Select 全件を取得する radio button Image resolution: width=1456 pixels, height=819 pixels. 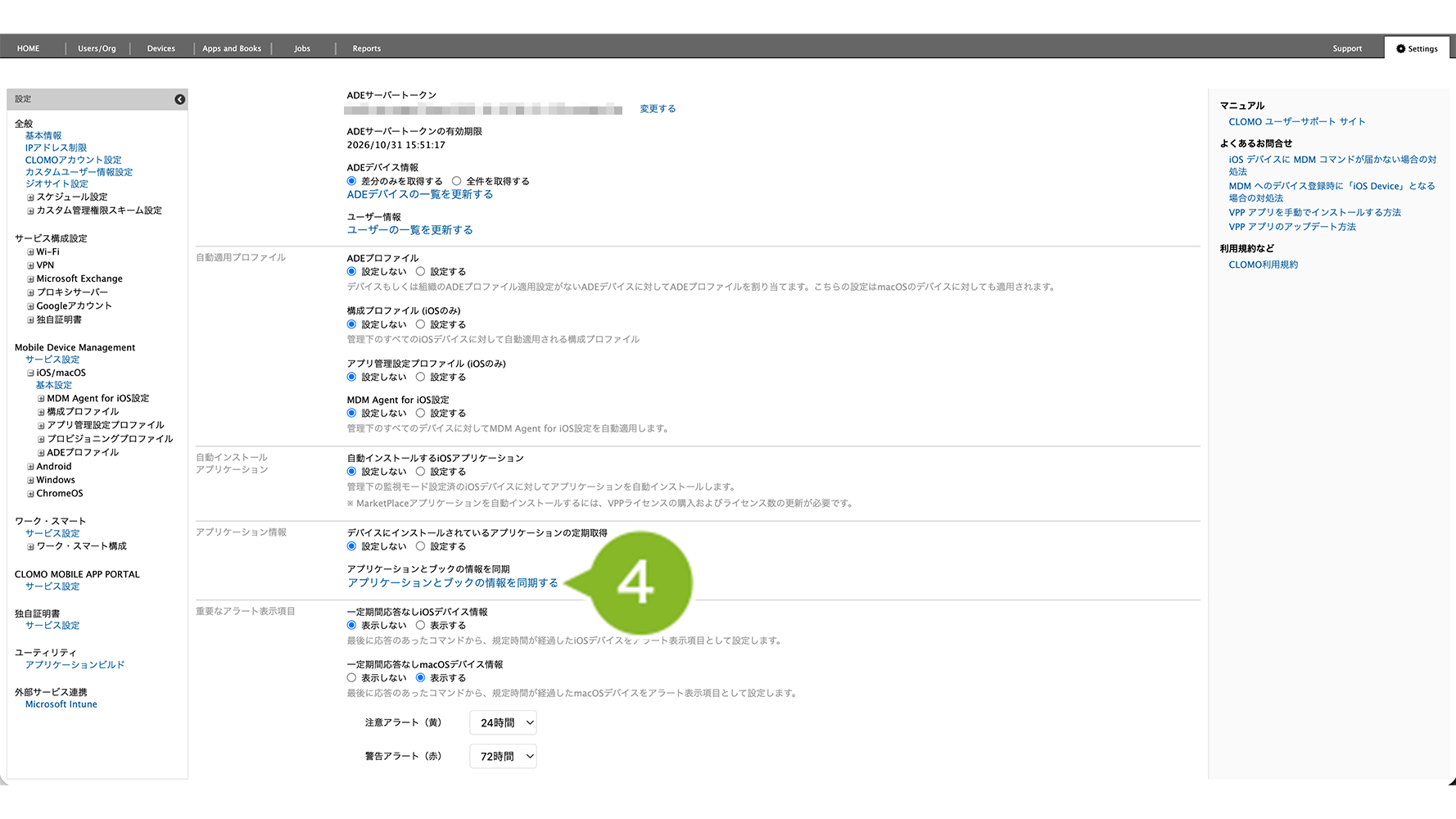click(457, 181)
